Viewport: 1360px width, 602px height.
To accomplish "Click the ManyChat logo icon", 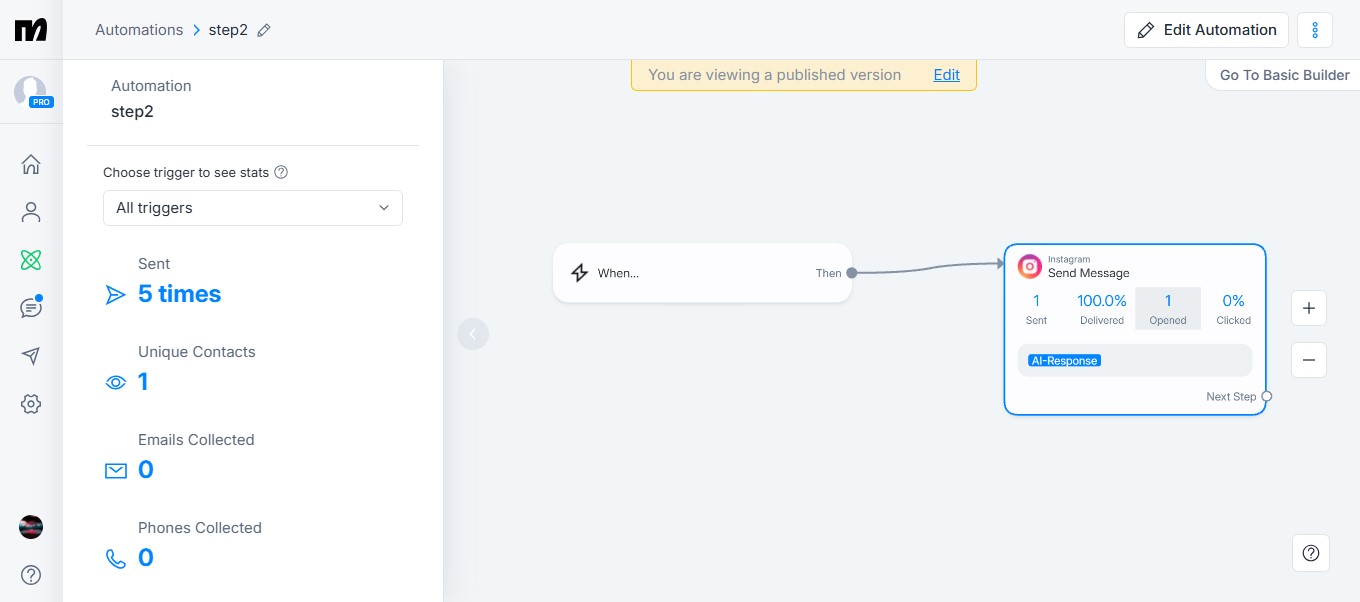I will [31, 30].
